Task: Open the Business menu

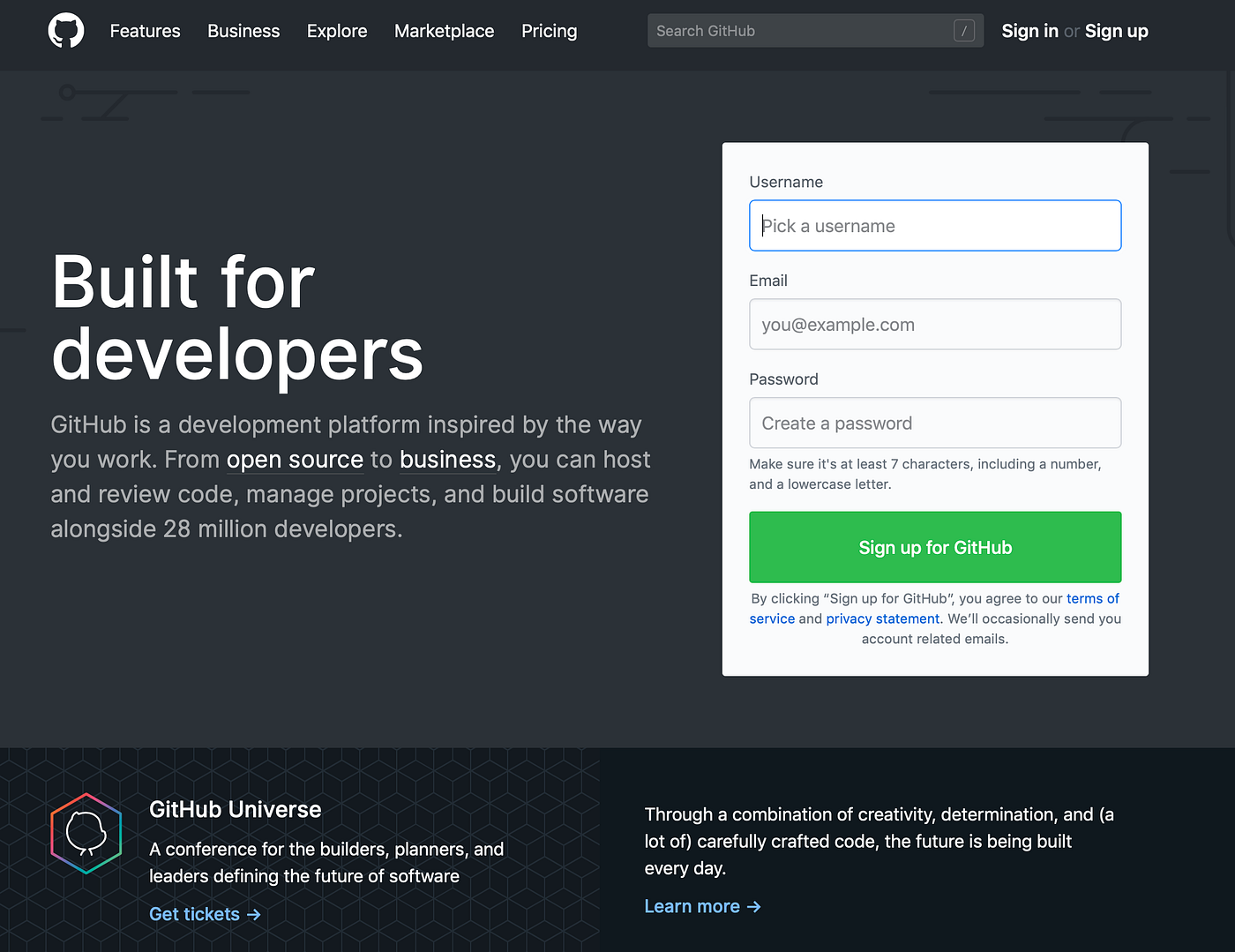Action: tap(243, 31)
